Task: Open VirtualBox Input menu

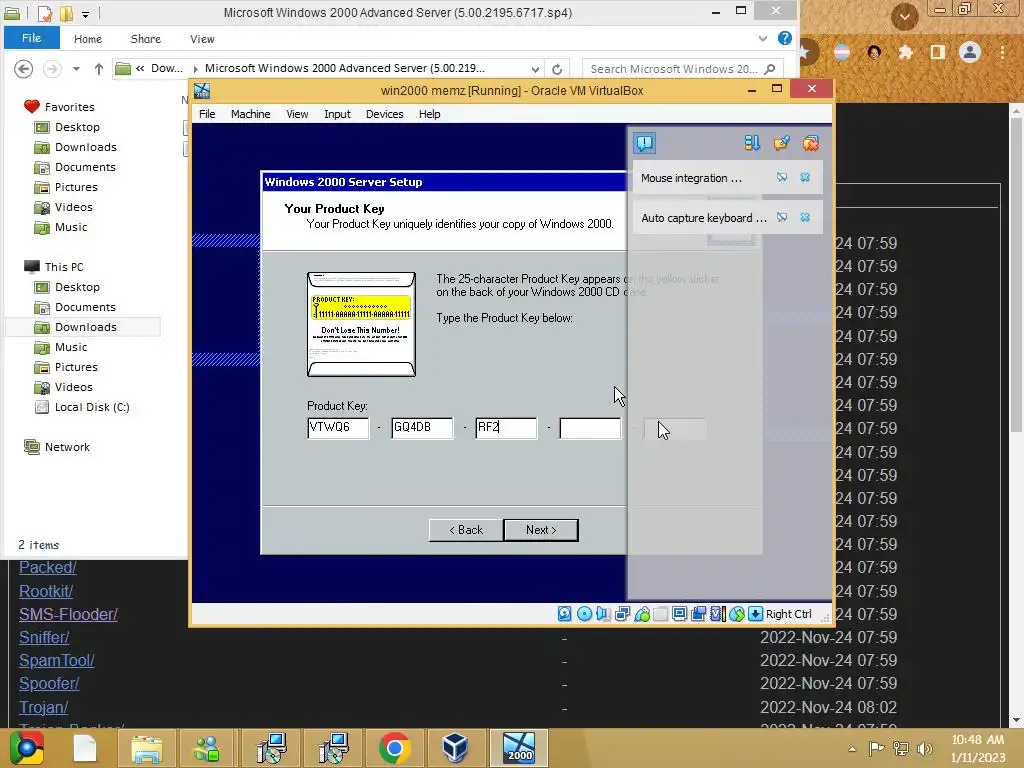Action: [x=337, y=114]
